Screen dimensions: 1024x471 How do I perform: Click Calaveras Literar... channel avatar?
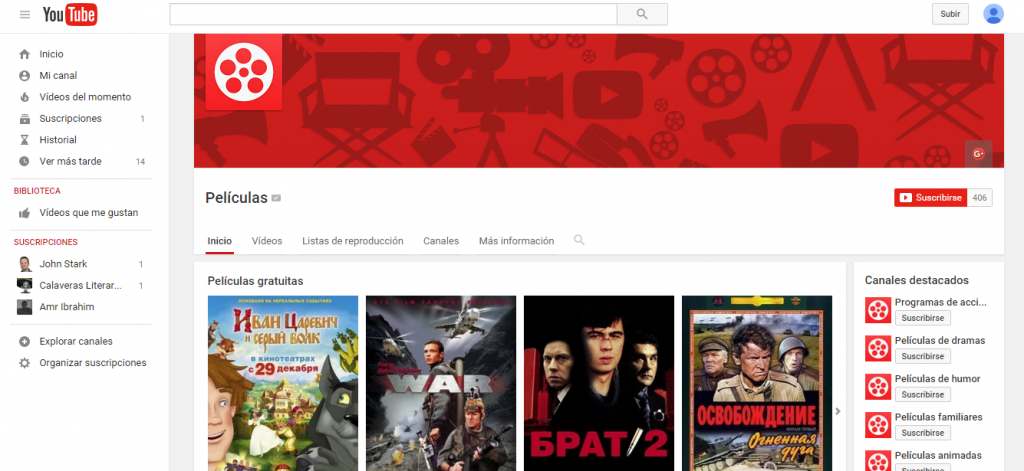click(25, 285)
